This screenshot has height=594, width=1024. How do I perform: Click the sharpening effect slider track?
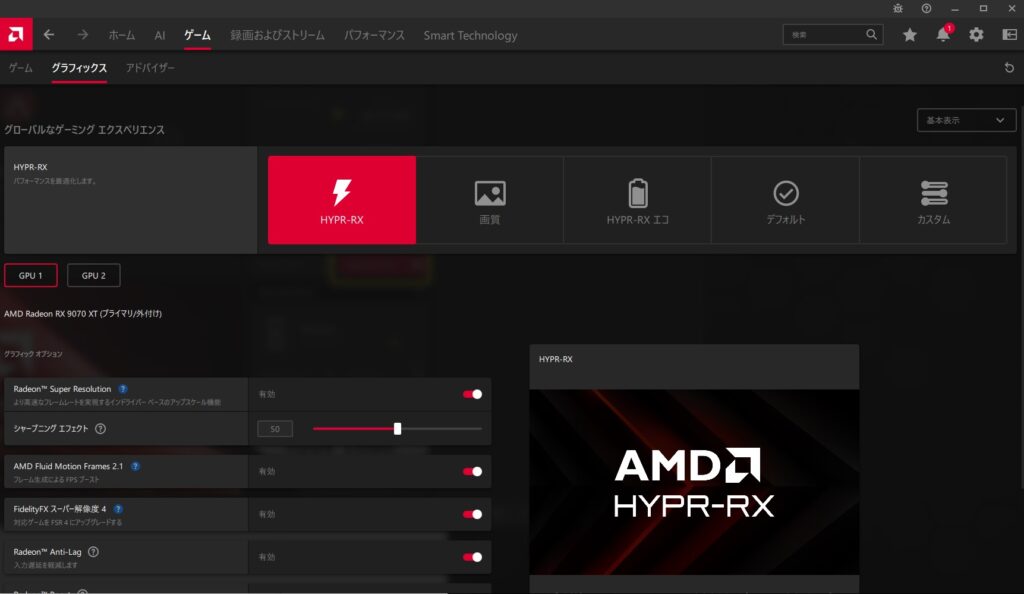(x=440, y=429)
